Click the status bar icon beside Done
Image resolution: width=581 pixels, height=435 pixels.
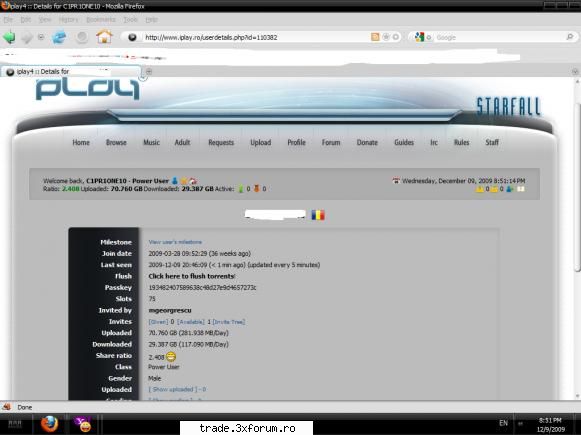6,407
